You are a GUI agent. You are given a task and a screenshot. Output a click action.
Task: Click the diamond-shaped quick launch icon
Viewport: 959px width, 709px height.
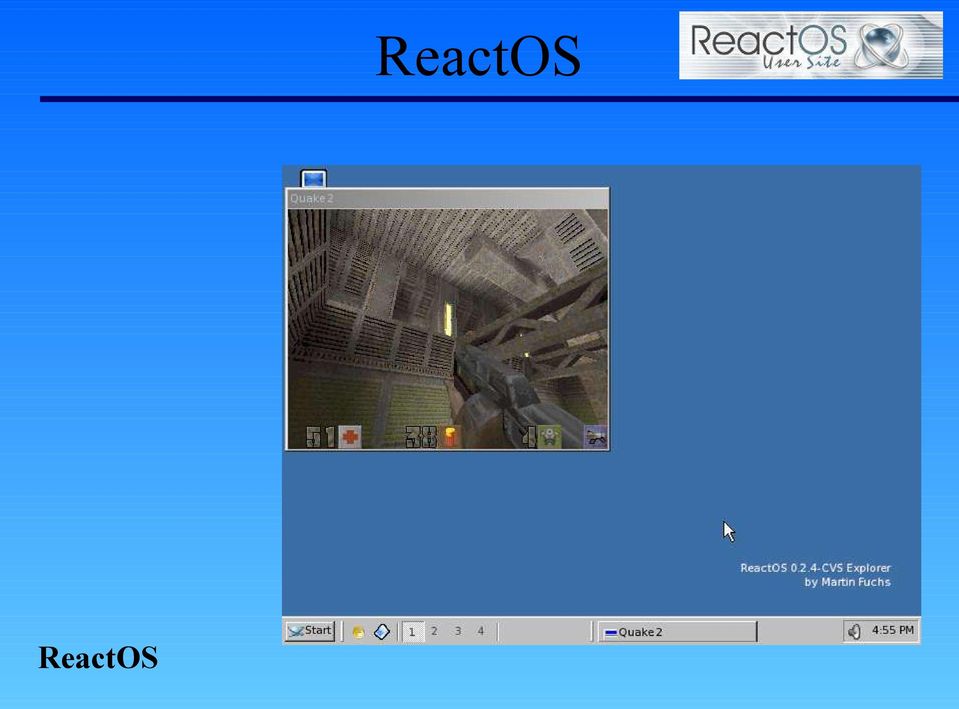point(382,631)
